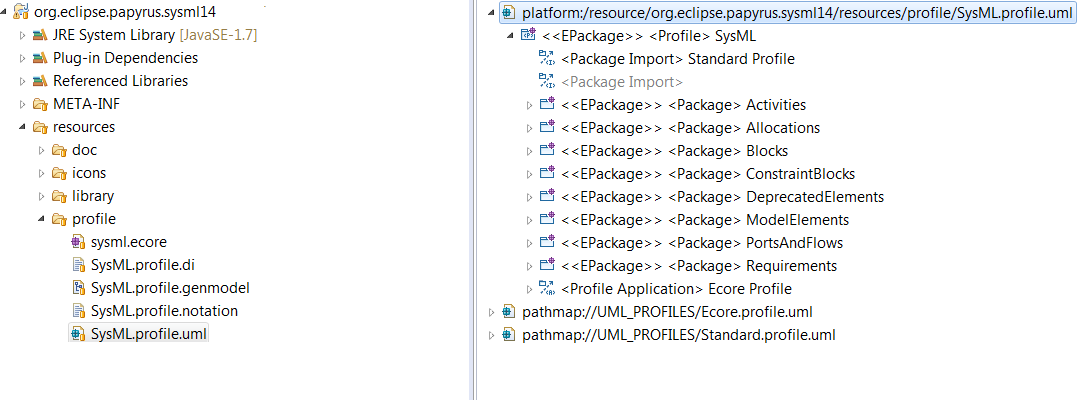The height and width of the screenshot is (400, 1089).
Task: Click the Standard.profile.uml resource icon
Action: click(509, 335)
